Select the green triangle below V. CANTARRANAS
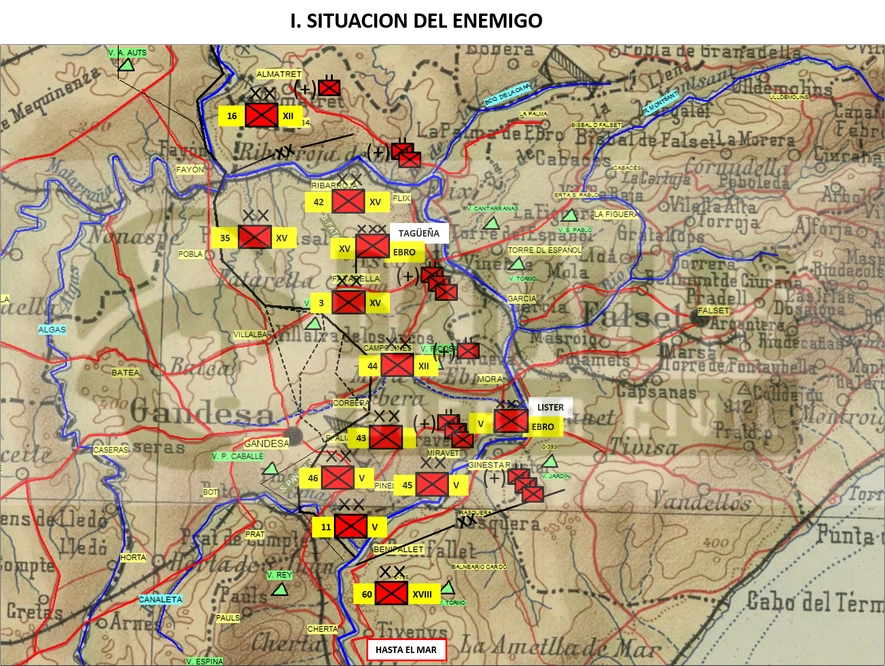This screenshot has height=666, width=885. point(492,223)
